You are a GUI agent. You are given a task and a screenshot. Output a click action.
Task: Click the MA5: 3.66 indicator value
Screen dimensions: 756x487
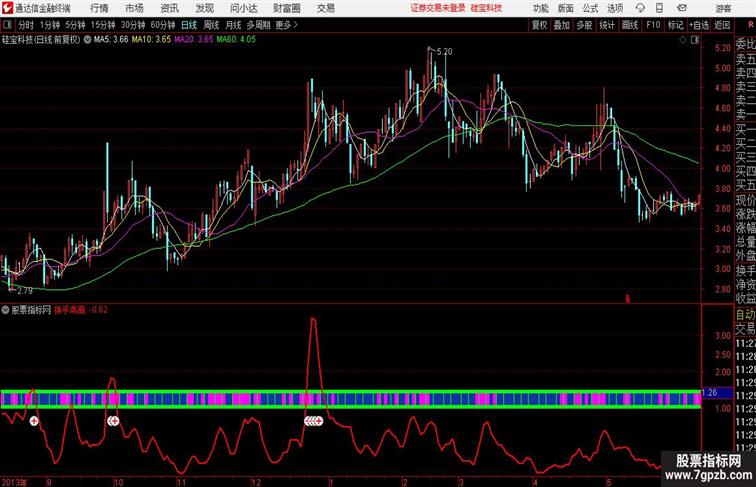click(x=111, y=40)
